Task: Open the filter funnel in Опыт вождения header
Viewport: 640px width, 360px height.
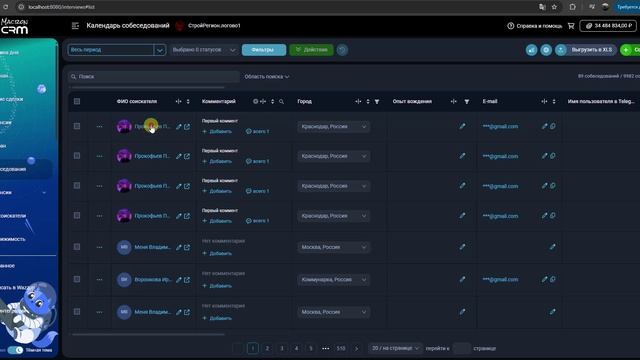Action: pos(467,101)
